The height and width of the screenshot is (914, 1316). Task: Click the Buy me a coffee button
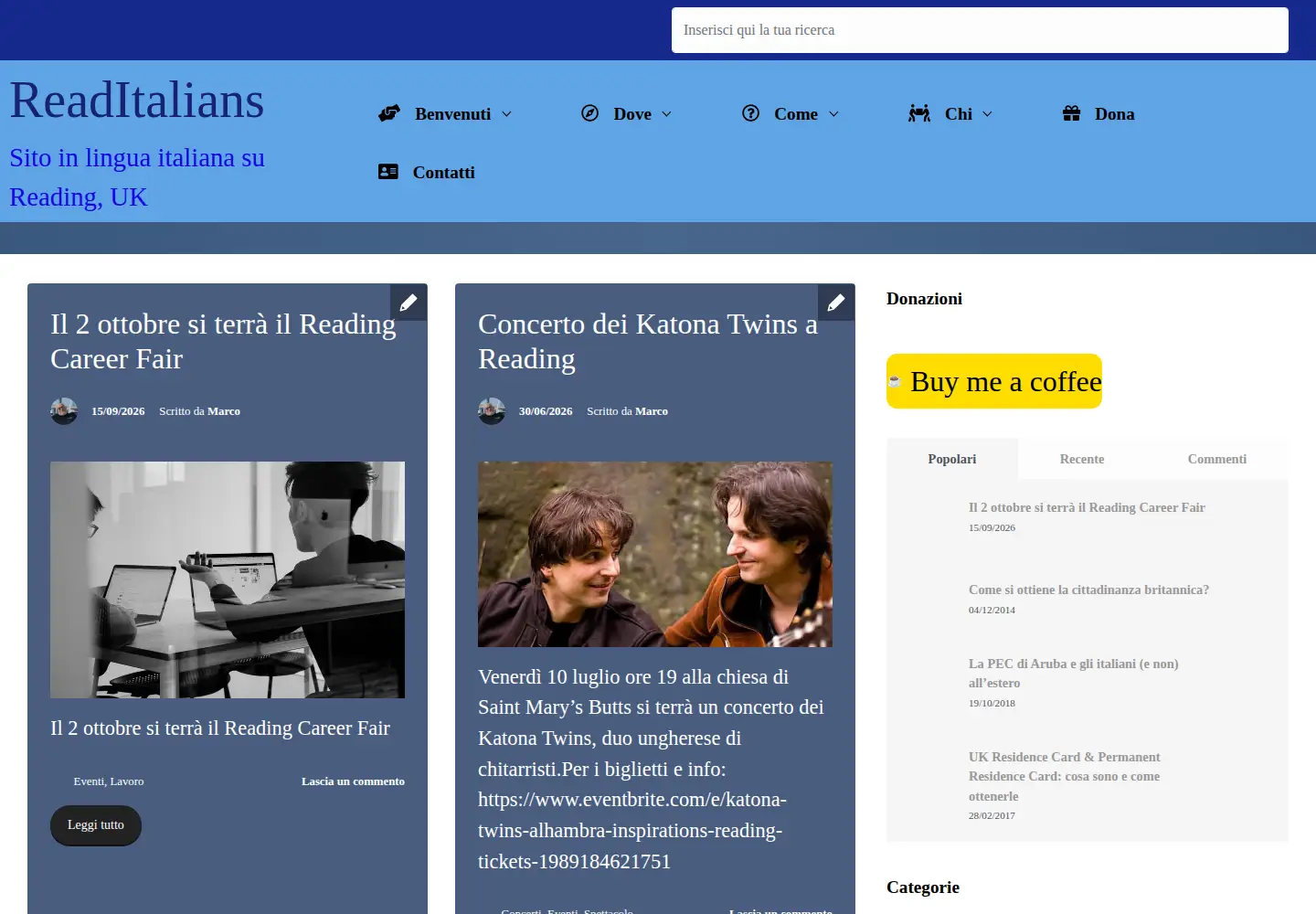click(x=994, y=381)
